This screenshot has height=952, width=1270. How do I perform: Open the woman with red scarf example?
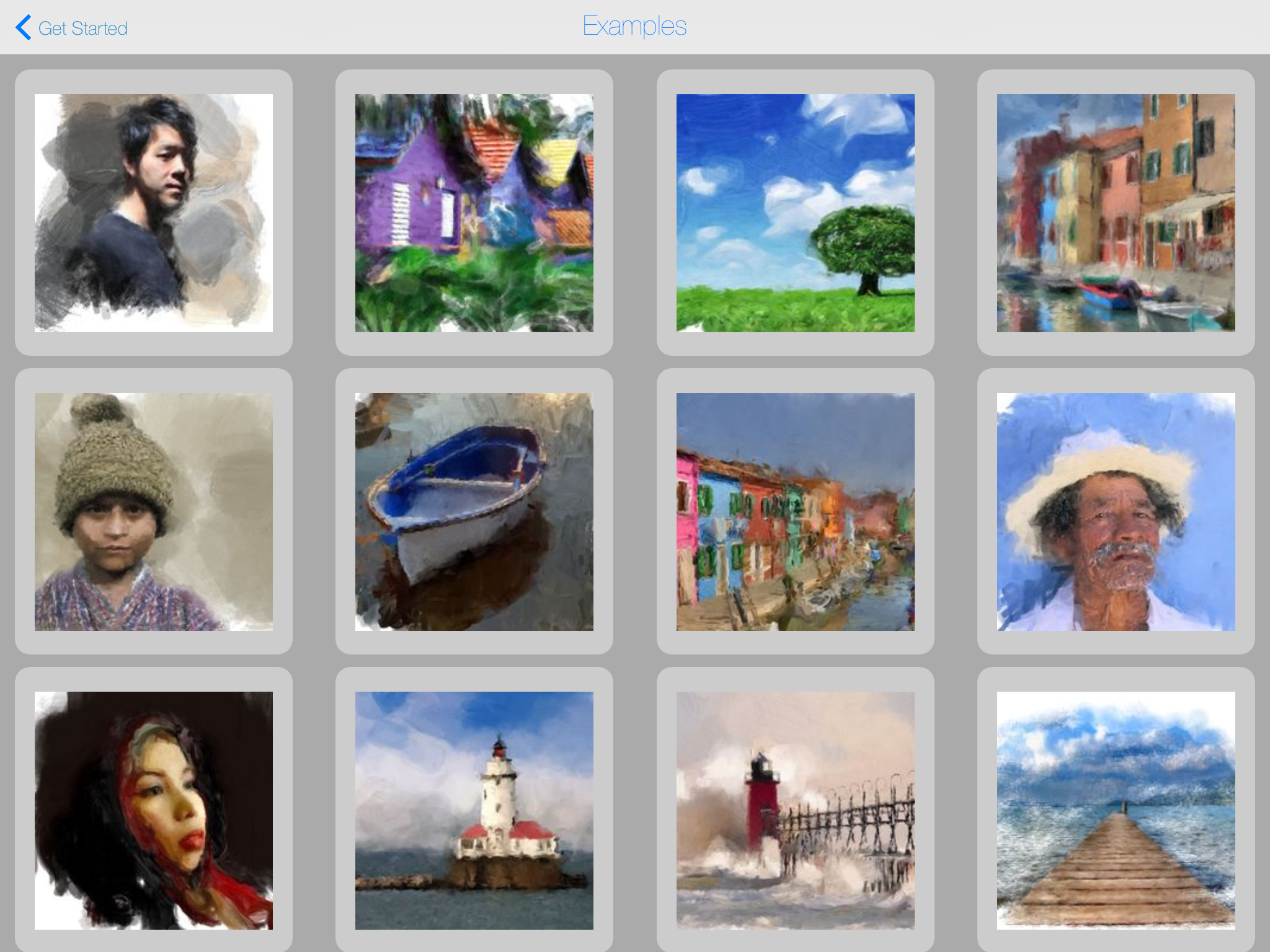click(x=154, y=810)
